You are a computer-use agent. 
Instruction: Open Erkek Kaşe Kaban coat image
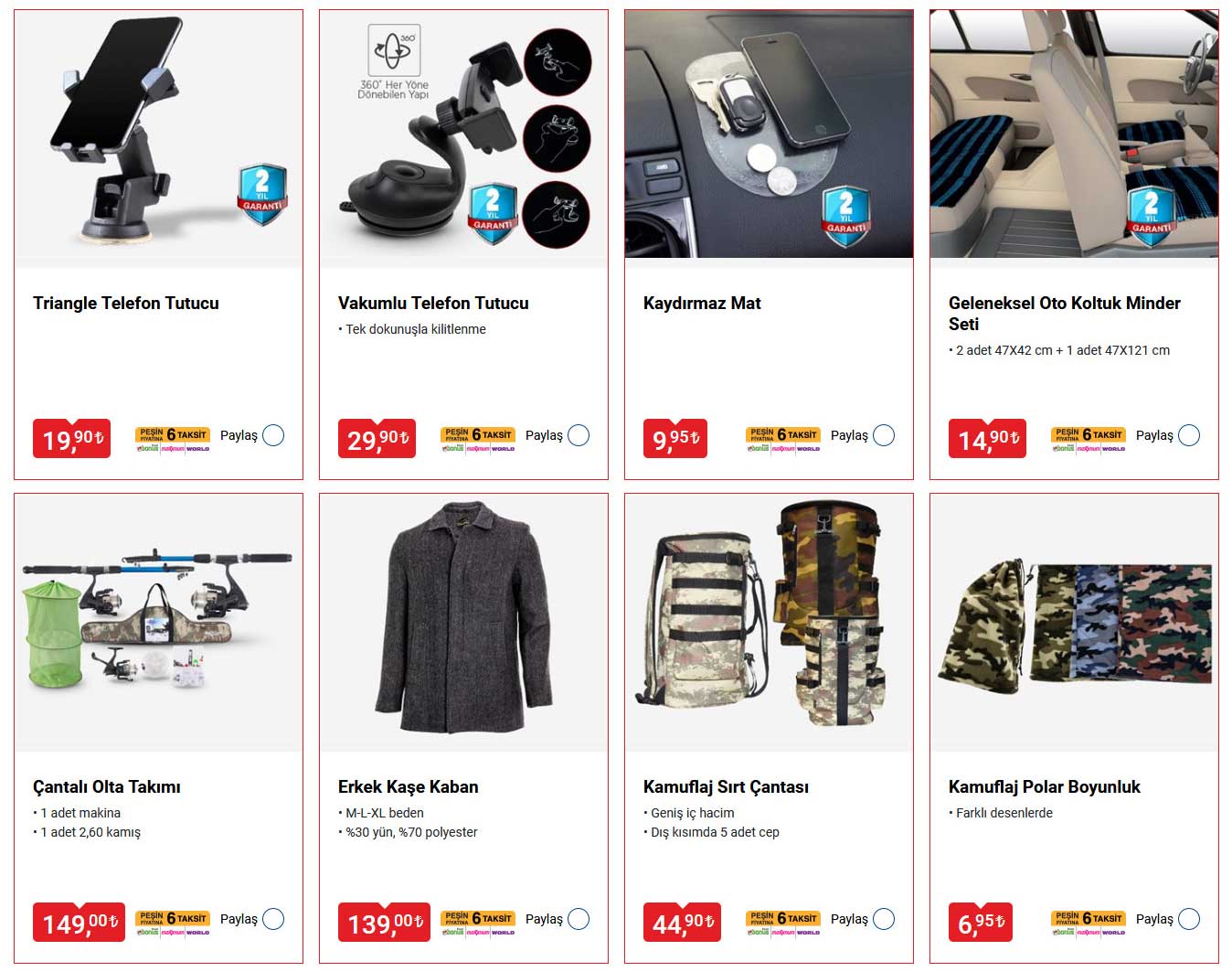pyautogui.click(x=463, y=624)
